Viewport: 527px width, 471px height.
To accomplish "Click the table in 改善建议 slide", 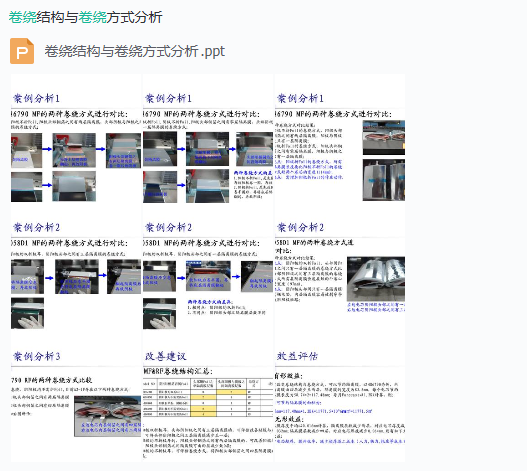I will 208,398.
